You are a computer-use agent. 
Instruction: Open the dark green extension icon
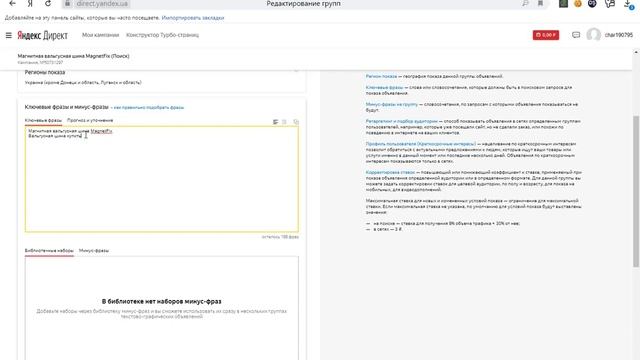pos(563,3)
